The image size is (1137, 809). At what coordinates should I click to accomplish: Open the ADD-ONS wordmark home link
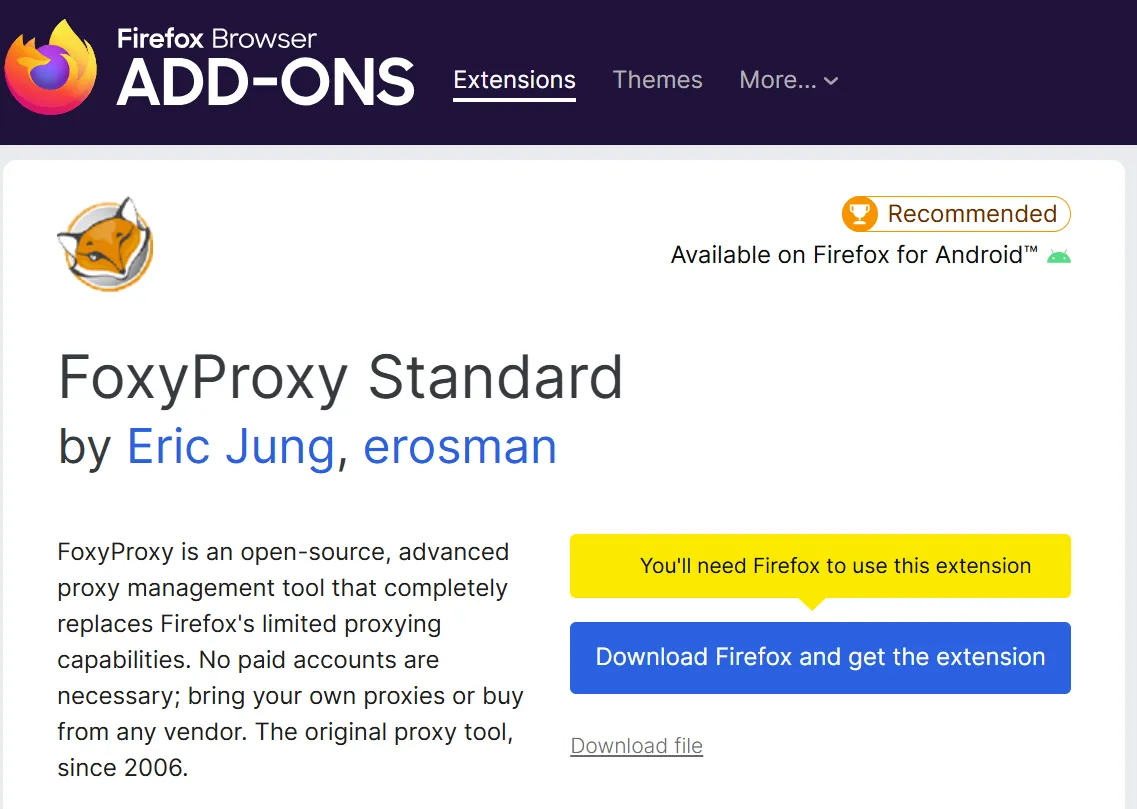click(x=265, y=82)
